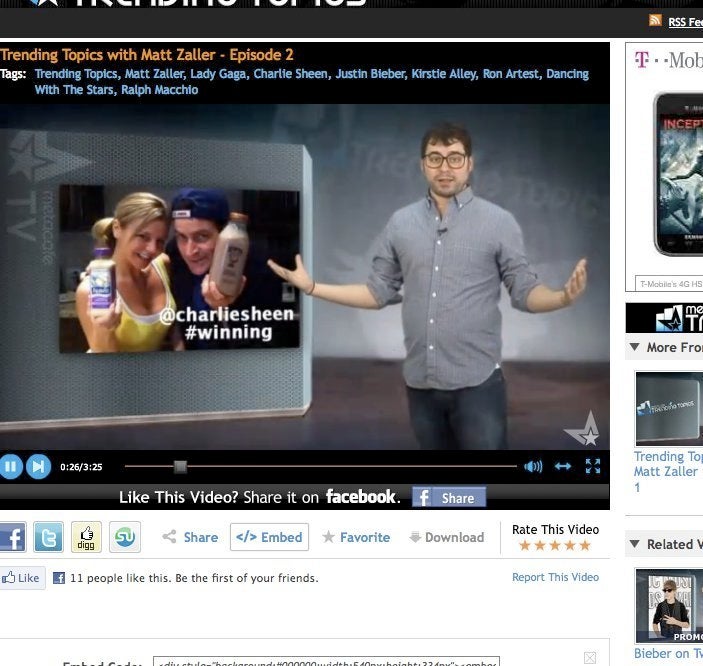Screen dimensions: 703x666
Task: Open the Ralph Macchio tag
Action: coord(160,90)
